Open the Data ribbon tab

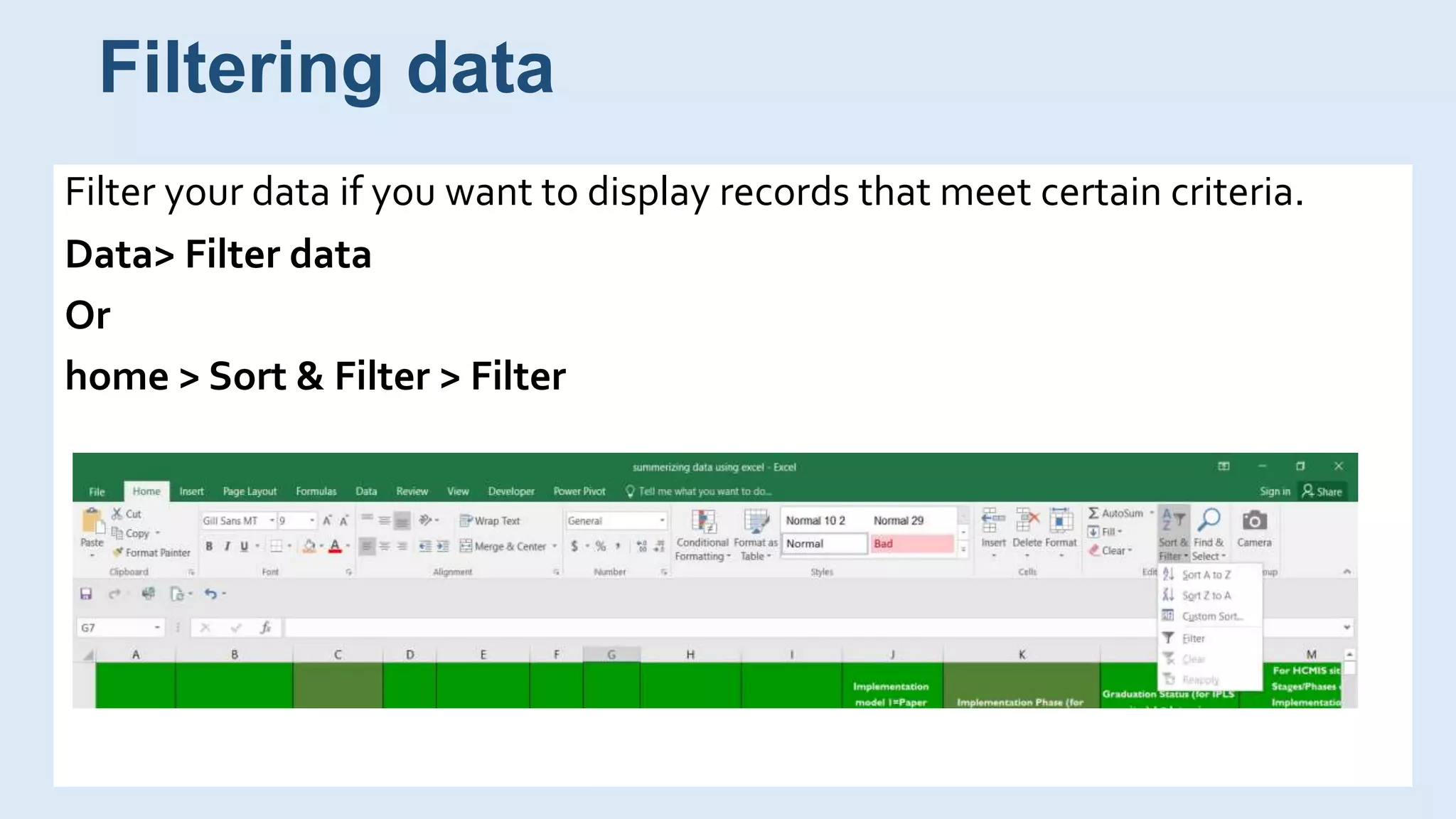pyautogui.click(x=366, y=491)
